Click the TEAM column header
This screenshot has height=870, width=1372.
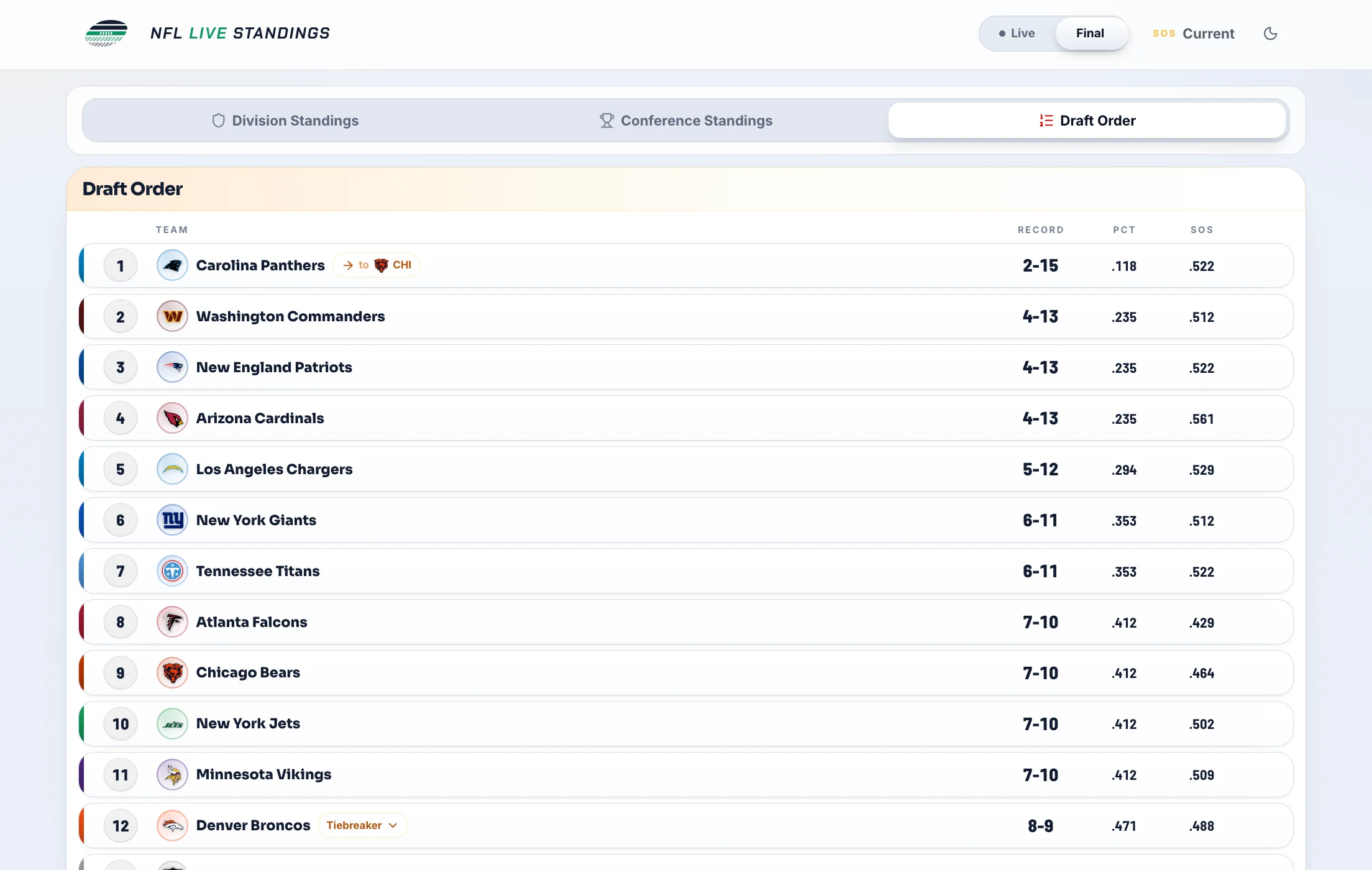tap(171, 230)
